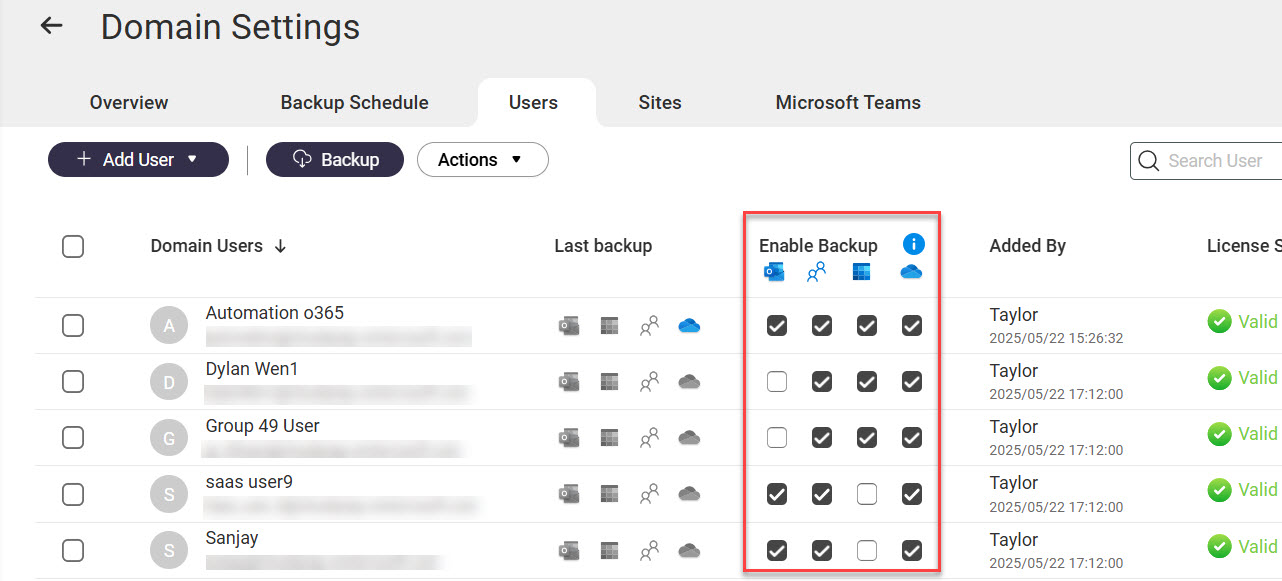Viewport: 1282px width, 581px height.
Task: Click the blue info icon near Enable Backup
Action: (913, 244)
